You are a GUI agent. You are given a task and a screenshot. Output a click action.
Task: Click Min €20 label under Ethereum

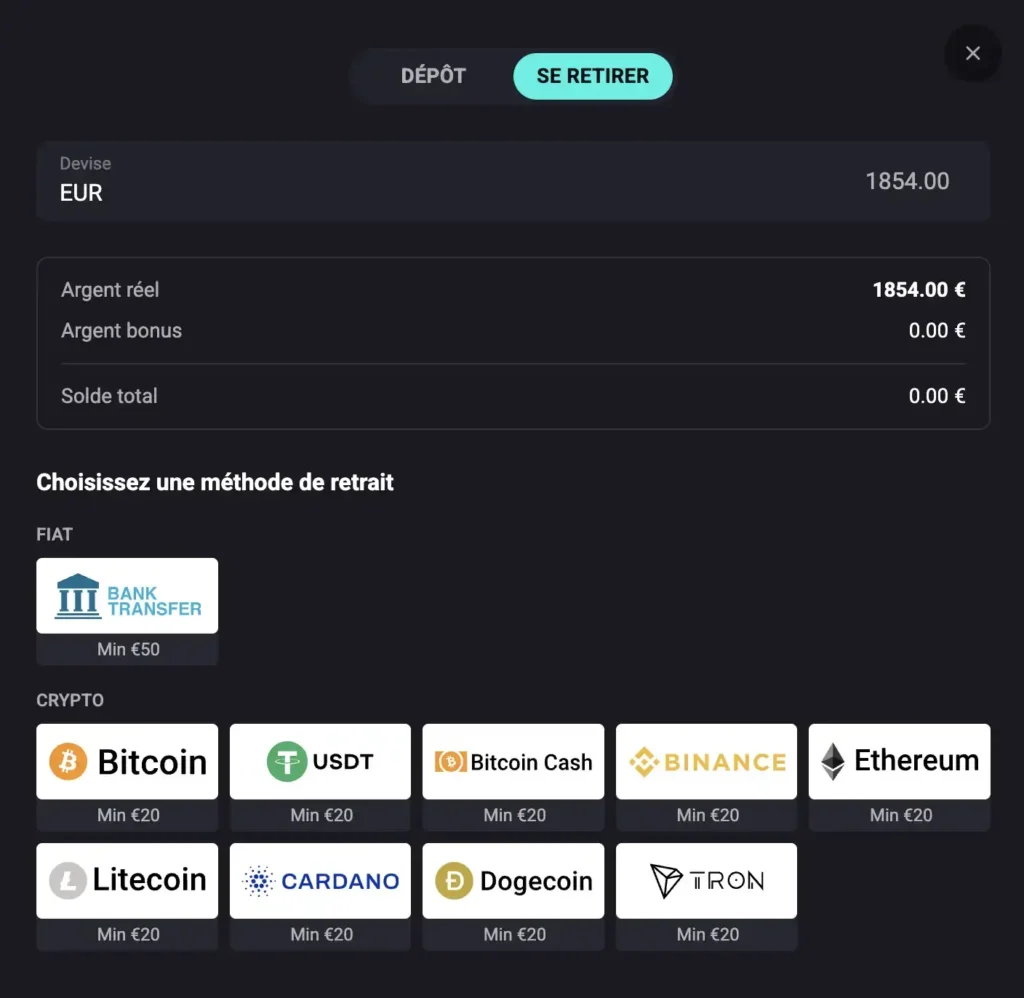[x=900, y=815]
